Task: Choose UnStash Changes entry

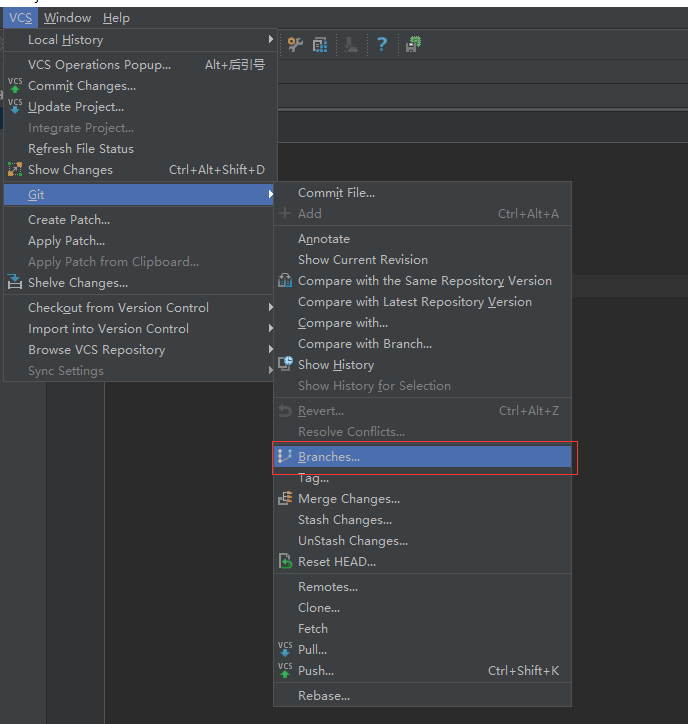Action: (x=422, y=541)
